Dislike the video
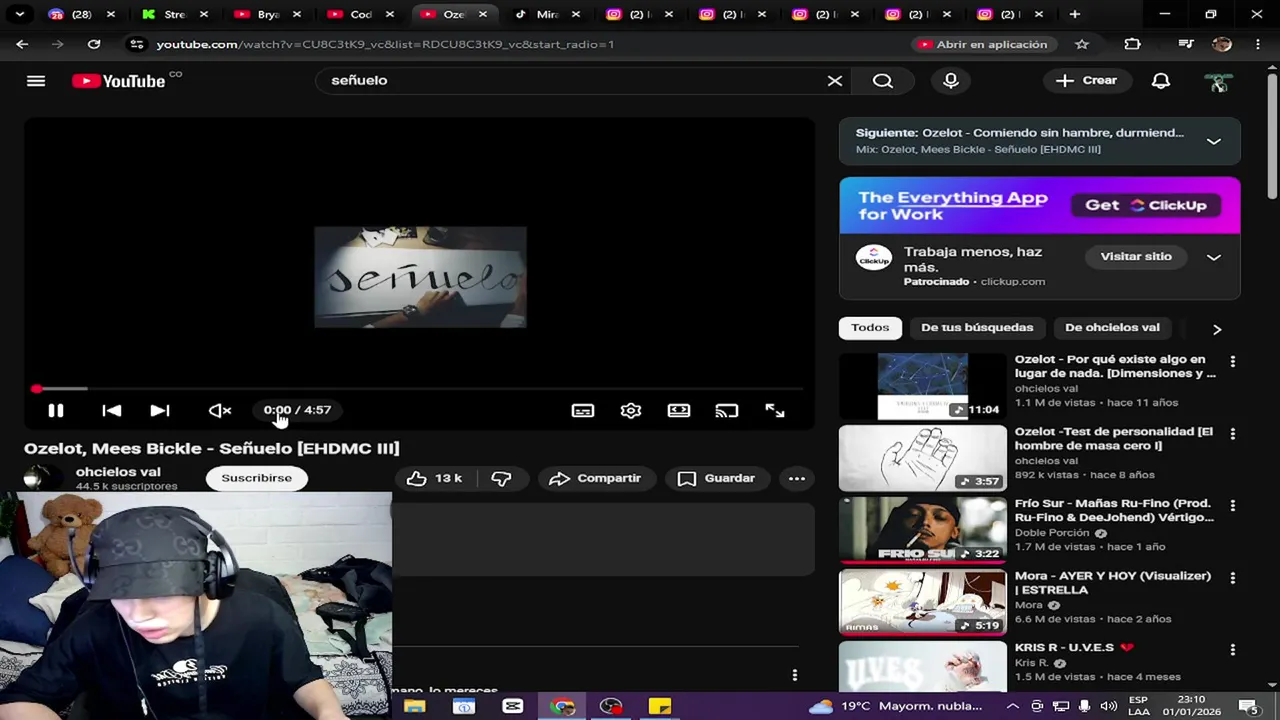 point(501,479)
